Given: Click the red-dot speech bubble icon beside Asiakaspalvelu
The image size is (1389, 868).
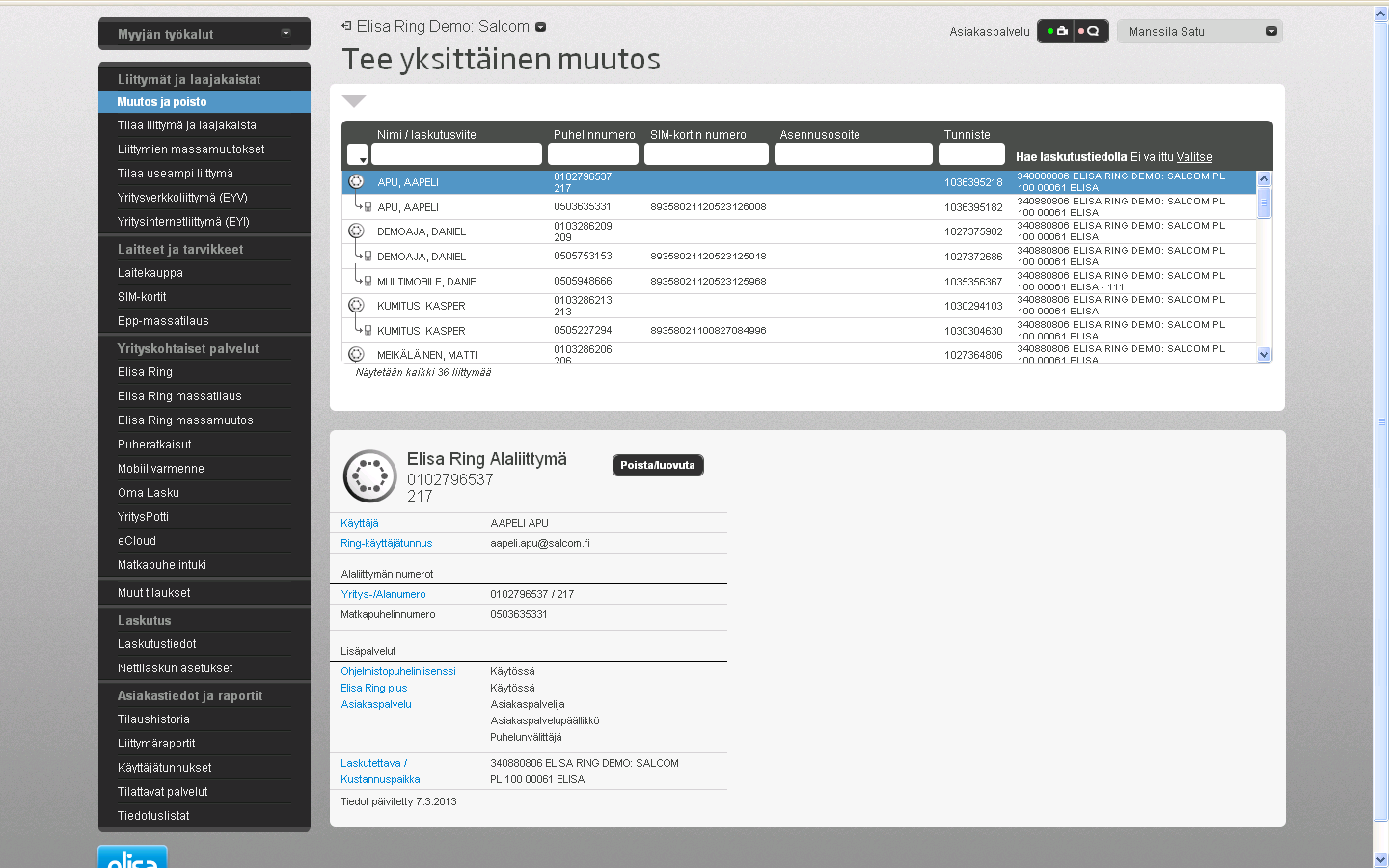Looking at the screenshot, I should (x=1090, y=31).
